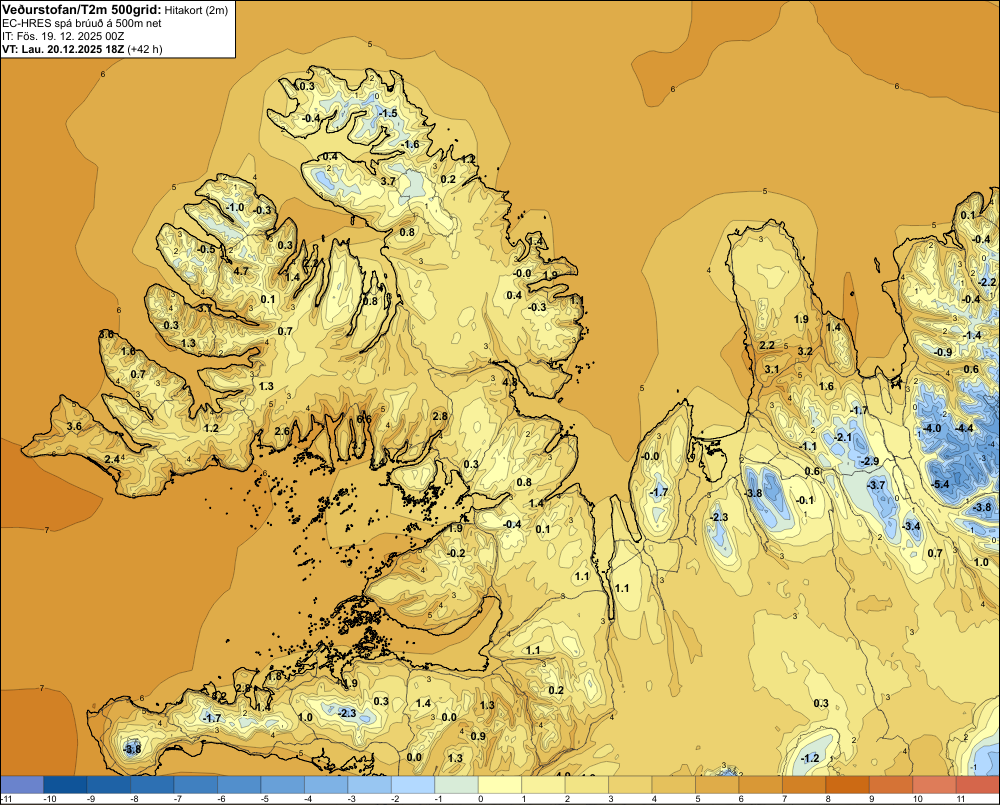Screen dimensions: 1000x805
Task: Click the '-0.5' temperature value
Action: point(206,249)
